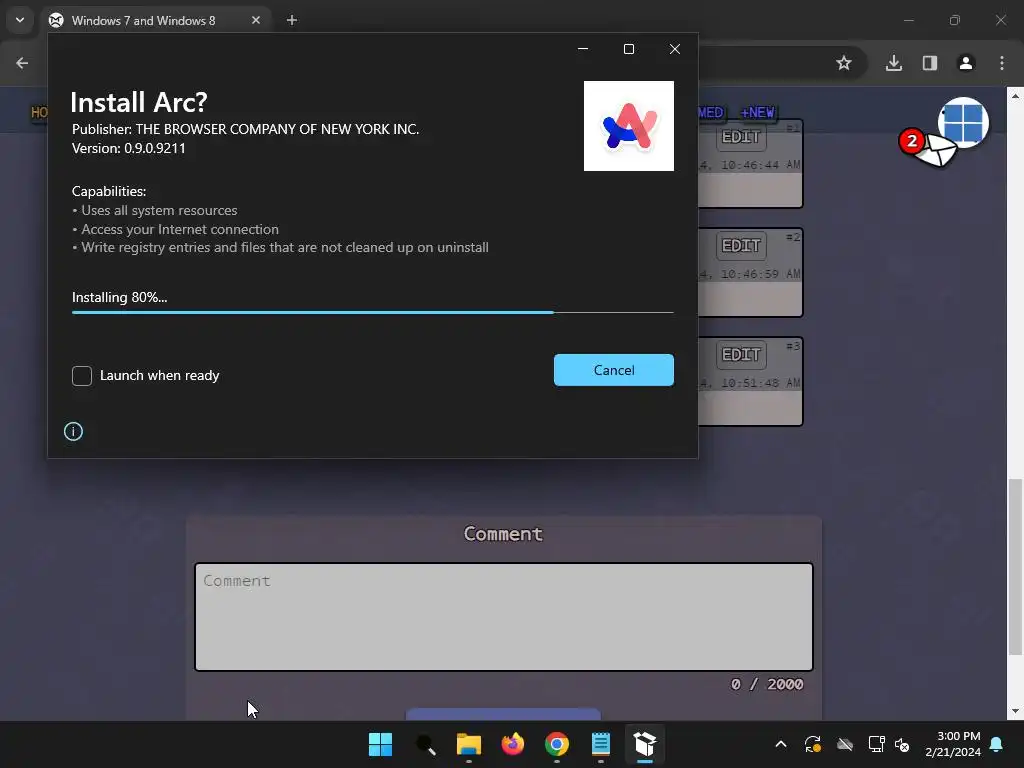Bookmark this page with star icon
The width and height of the screenshot is (1024, 768).
[x=844, y=63]
